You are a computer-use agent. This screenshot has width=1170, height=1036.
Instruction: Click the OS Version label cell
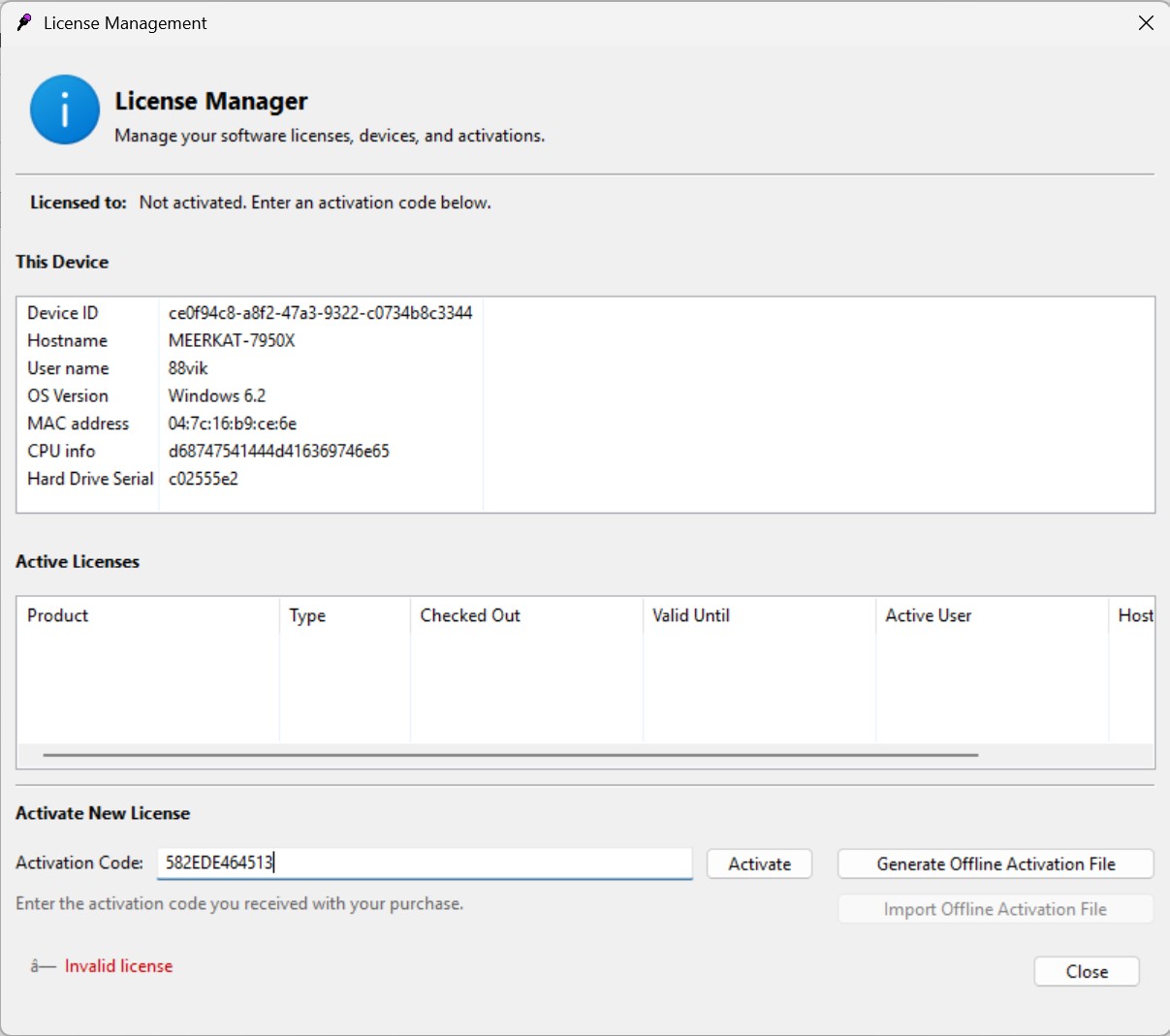point(68,395)
